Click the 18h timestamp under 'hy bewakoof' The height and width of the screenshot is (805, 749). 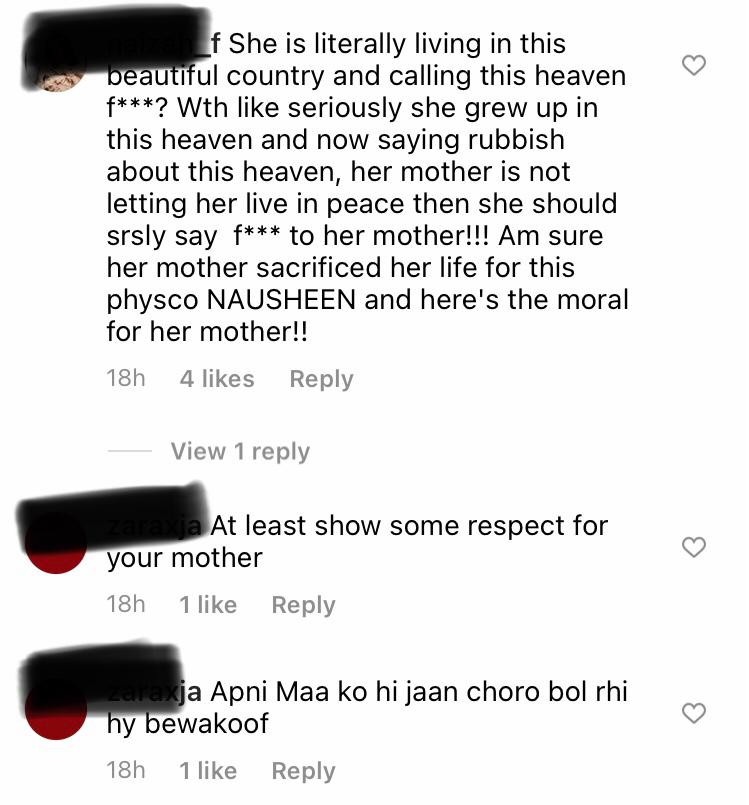126,771
